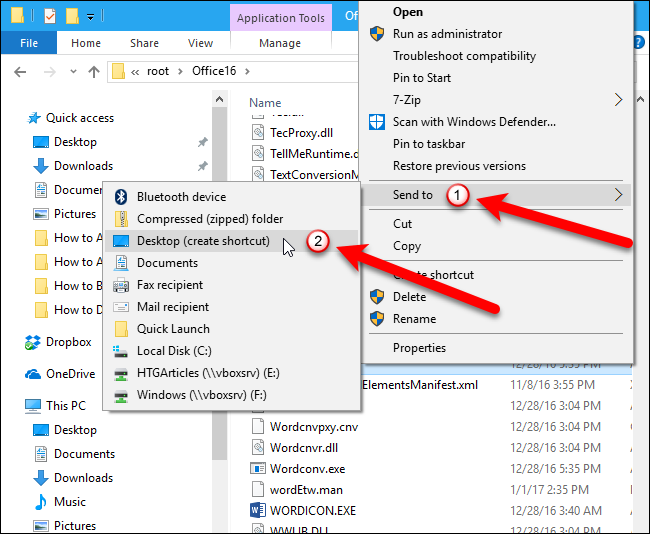Open the Quick Access Toolbar dropdown arrow
Screen dimensions: 650x534
pos(90,17)
